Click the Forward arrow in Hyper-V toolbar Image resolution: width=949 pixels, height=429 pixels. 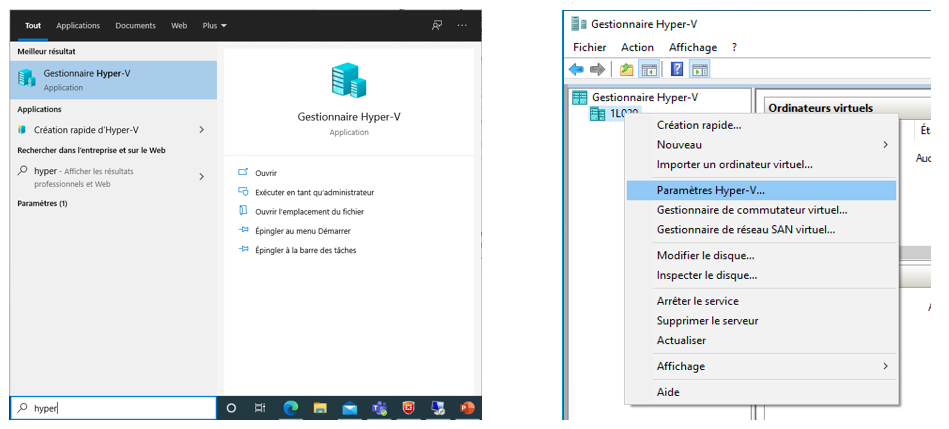[597, 70]
